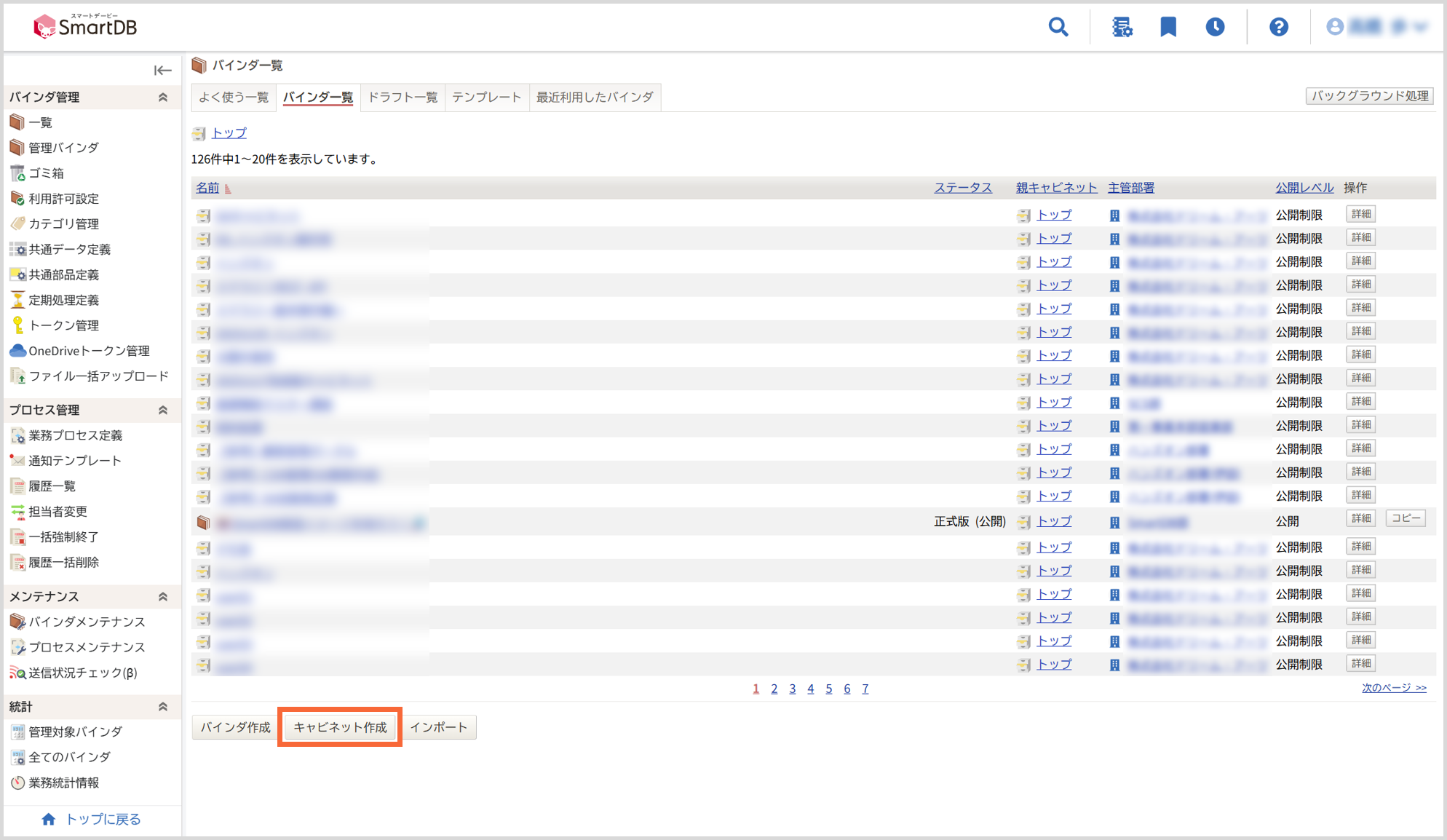
Task: Click the トップ breadcrumb link
Action: pyautogui.click(x=229, y=133)
